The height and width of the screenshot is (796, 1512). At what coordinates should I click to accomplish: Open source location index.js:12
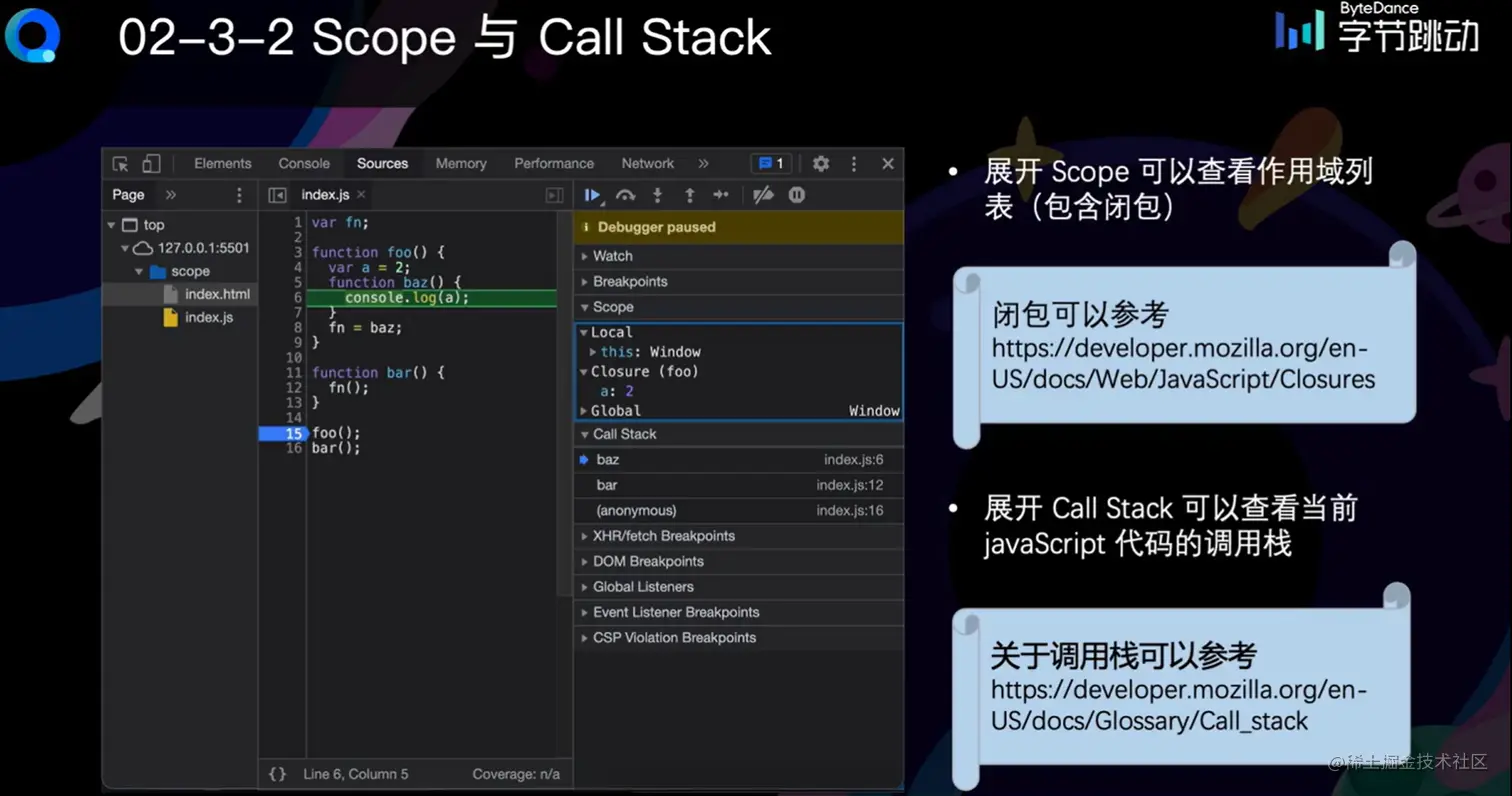[x=849, y=485]
